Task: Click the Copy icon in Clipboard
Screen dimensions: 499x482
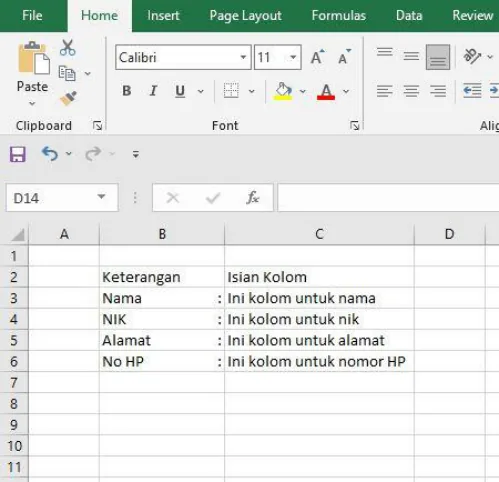Action: pos(67,73)
